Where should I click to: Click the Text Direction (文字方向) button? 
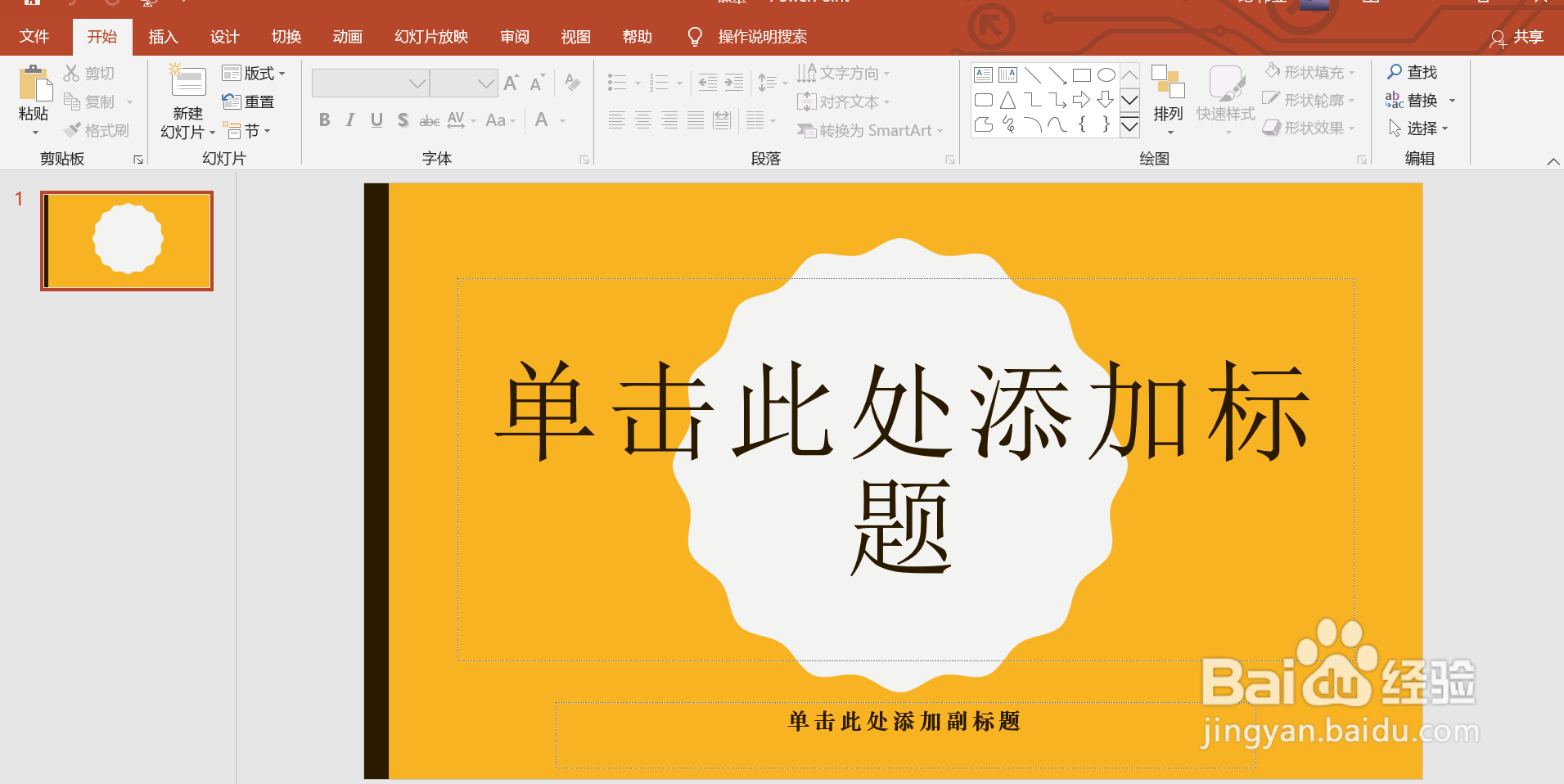(x=843, y=73)
